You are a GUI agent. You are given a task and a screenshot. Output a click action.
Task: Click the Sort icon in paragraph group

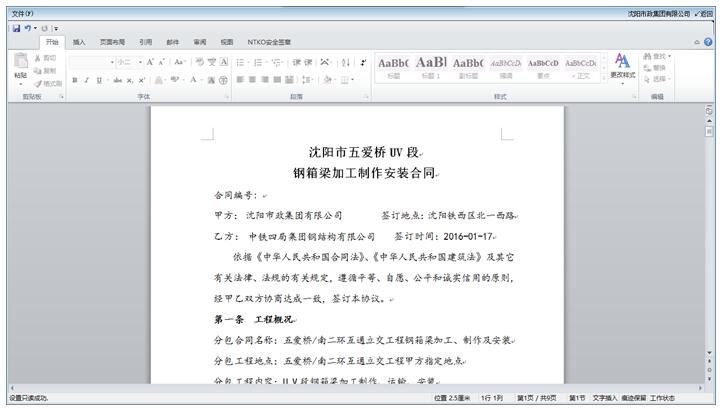click(x=346, y=62)
